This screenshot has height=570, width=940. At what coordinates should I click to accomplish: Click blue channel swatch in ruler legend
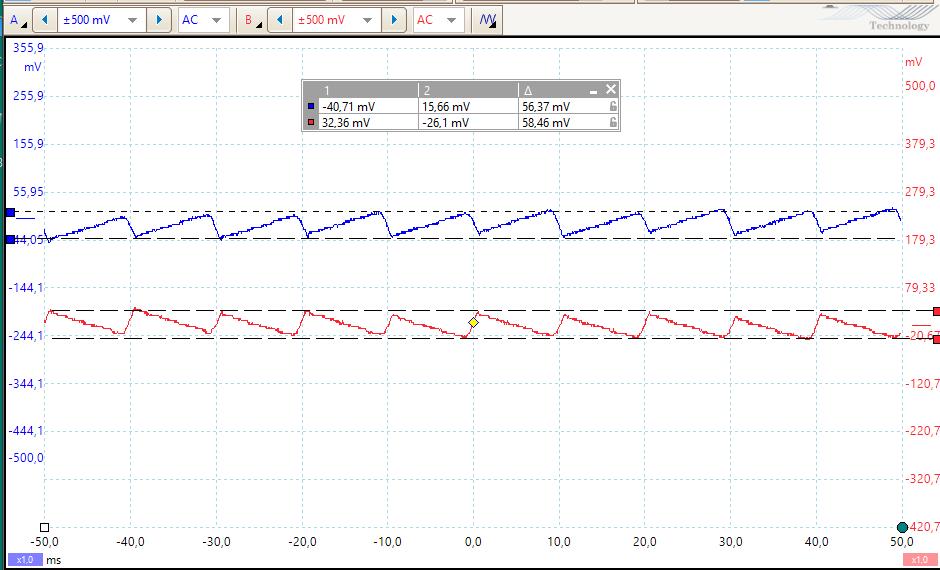click(x=311, y=107)
